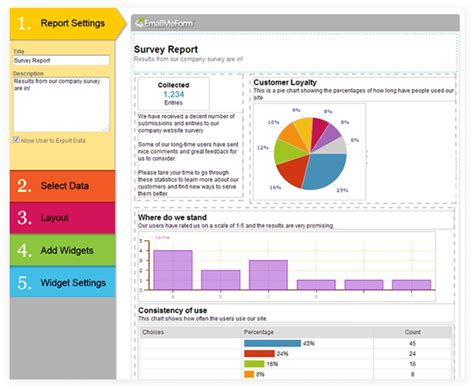Click inside the Description text area

tap(61, 105)
